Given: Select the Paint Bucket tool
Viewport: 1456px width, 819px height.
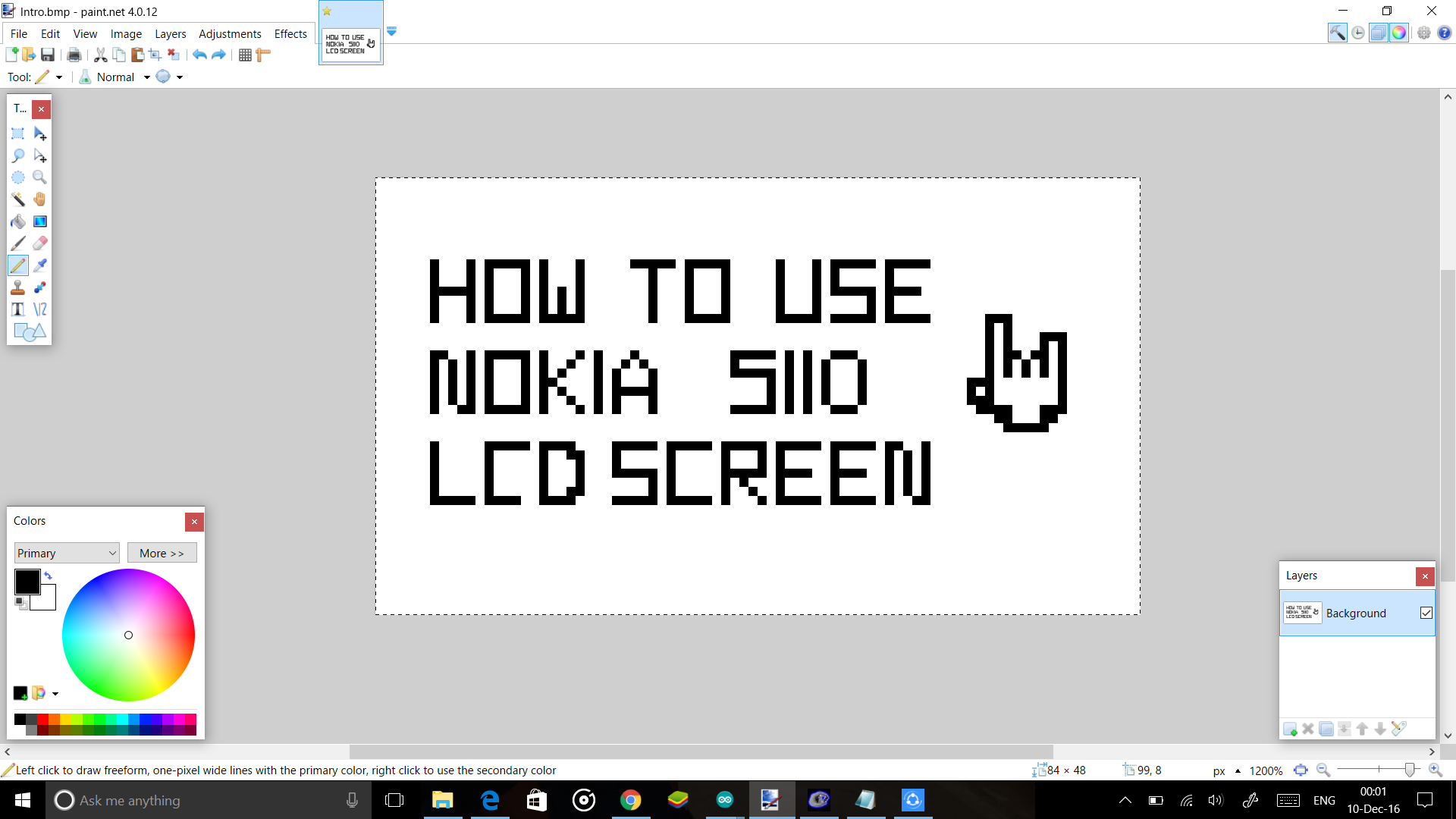Looking at the screenshot, I should click(18, 221).
